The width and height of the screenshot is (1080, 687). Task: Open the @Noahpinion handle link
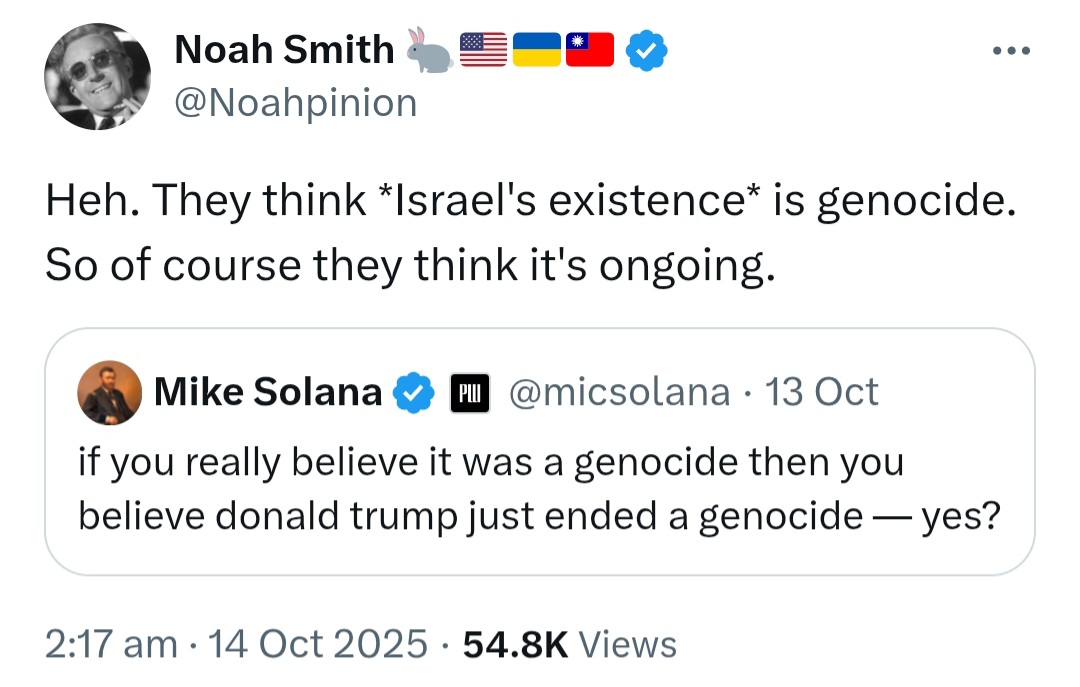(295, 103)
